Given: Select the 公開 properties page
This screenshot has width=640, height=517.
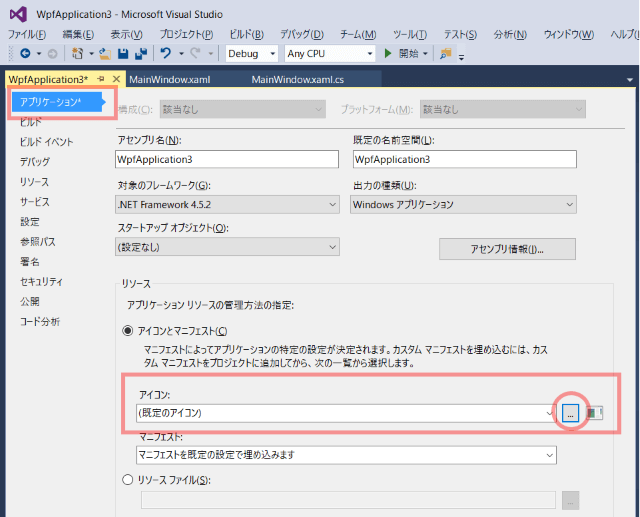Looking at the screenshot, I should (x=30, y=302).
